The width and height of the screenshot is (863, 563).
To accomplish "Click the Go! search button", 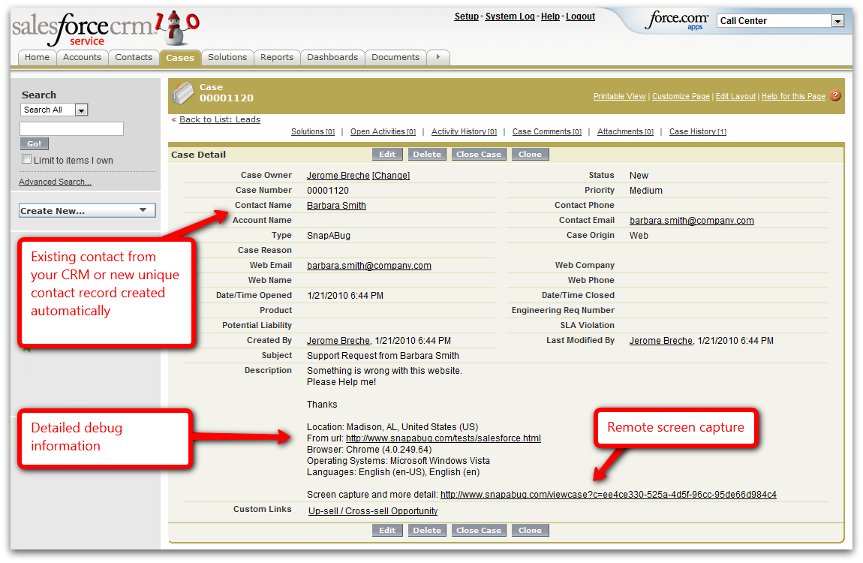I will point(34,144).
